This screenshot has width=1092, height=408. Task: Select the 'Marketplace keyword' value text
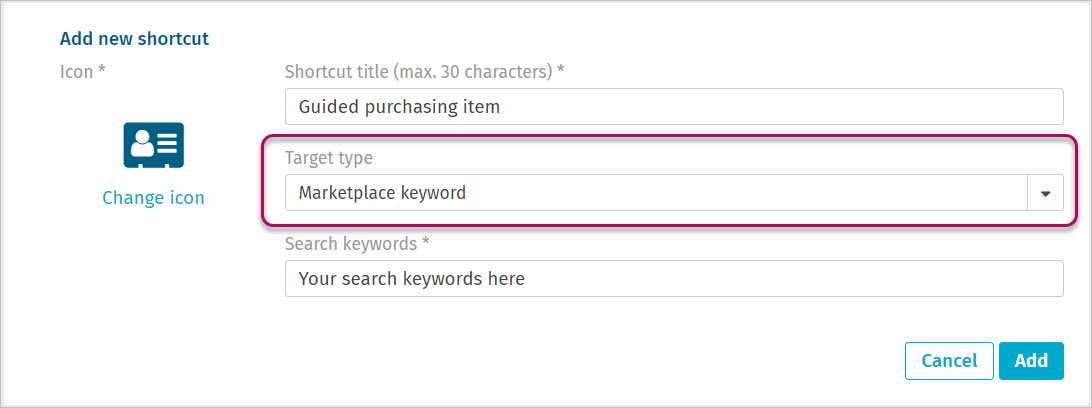[382, 193]
